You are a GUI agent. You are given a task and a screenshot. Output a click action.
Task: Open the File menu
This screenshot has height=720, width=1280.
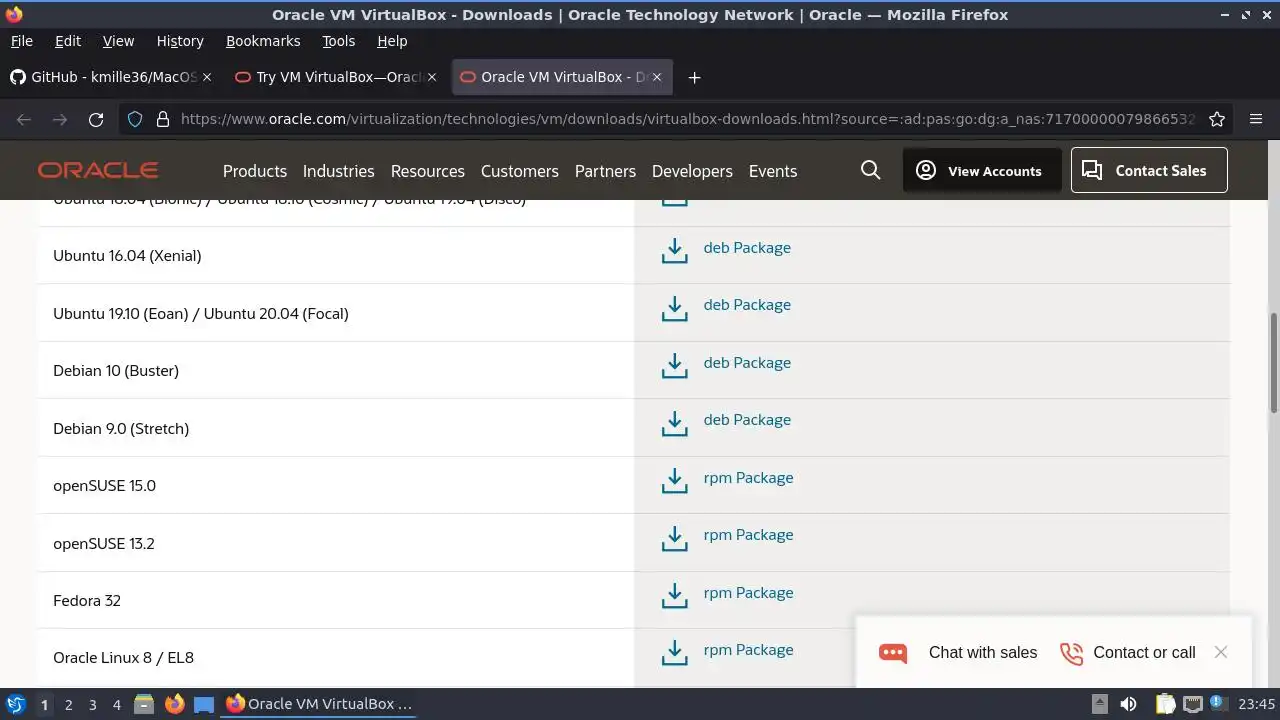tap(21, 41)
